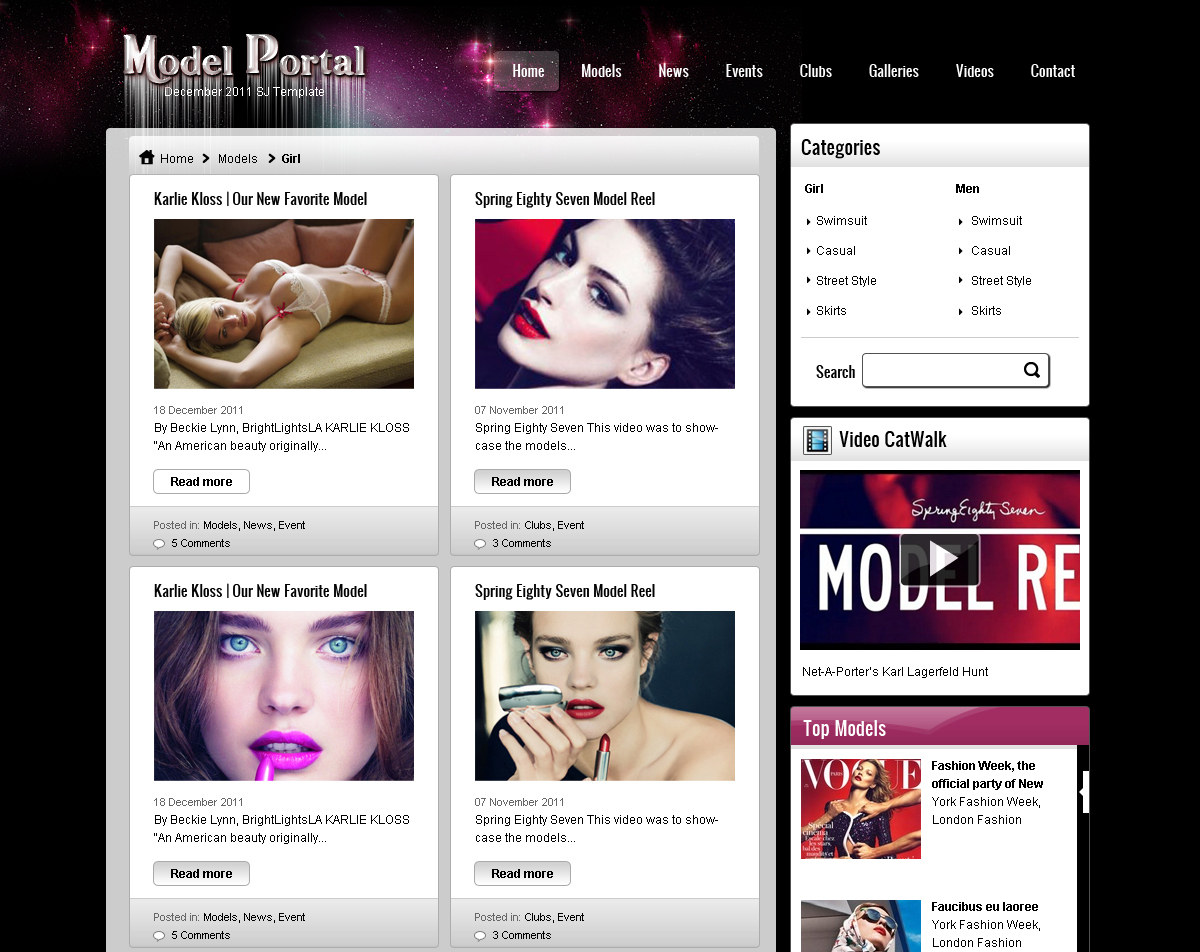Image resolution: width=1200 pixels, height=952 pixels.
Task: Select Casual under Girl category
Action: (836, 251)
